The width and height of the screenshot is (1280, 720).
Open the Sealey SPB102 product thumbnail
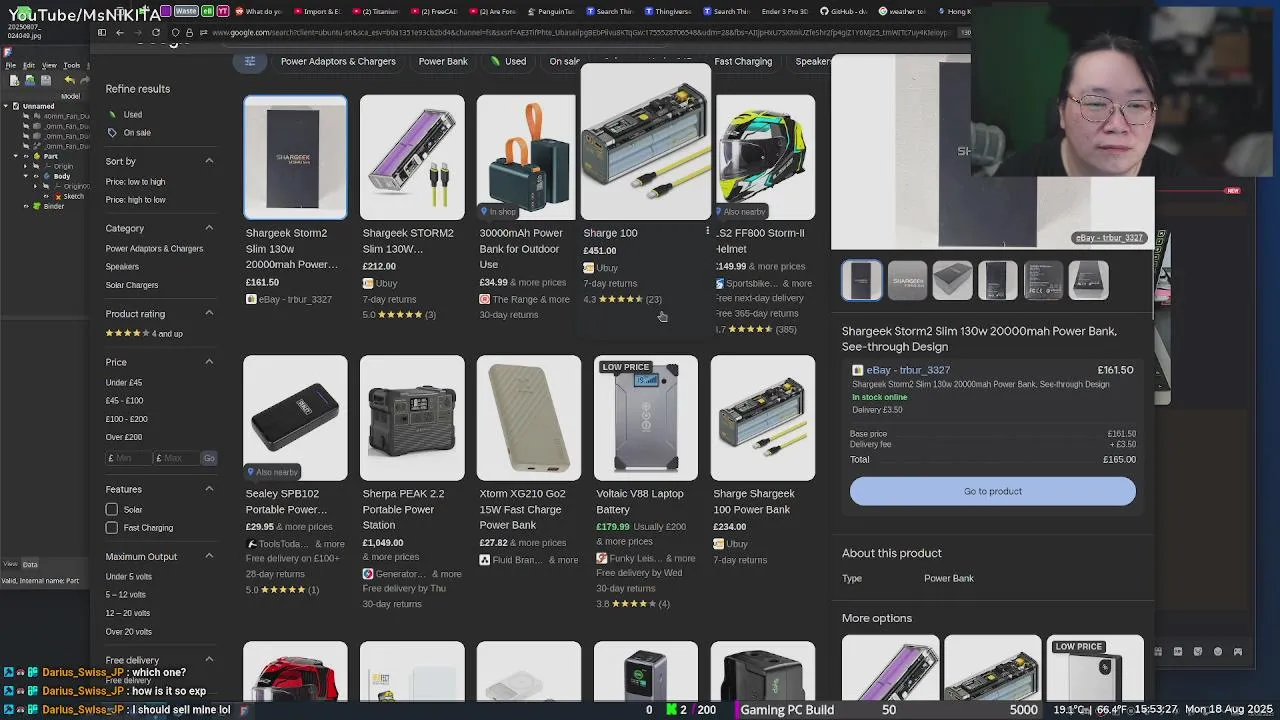(x=295, y=418)
